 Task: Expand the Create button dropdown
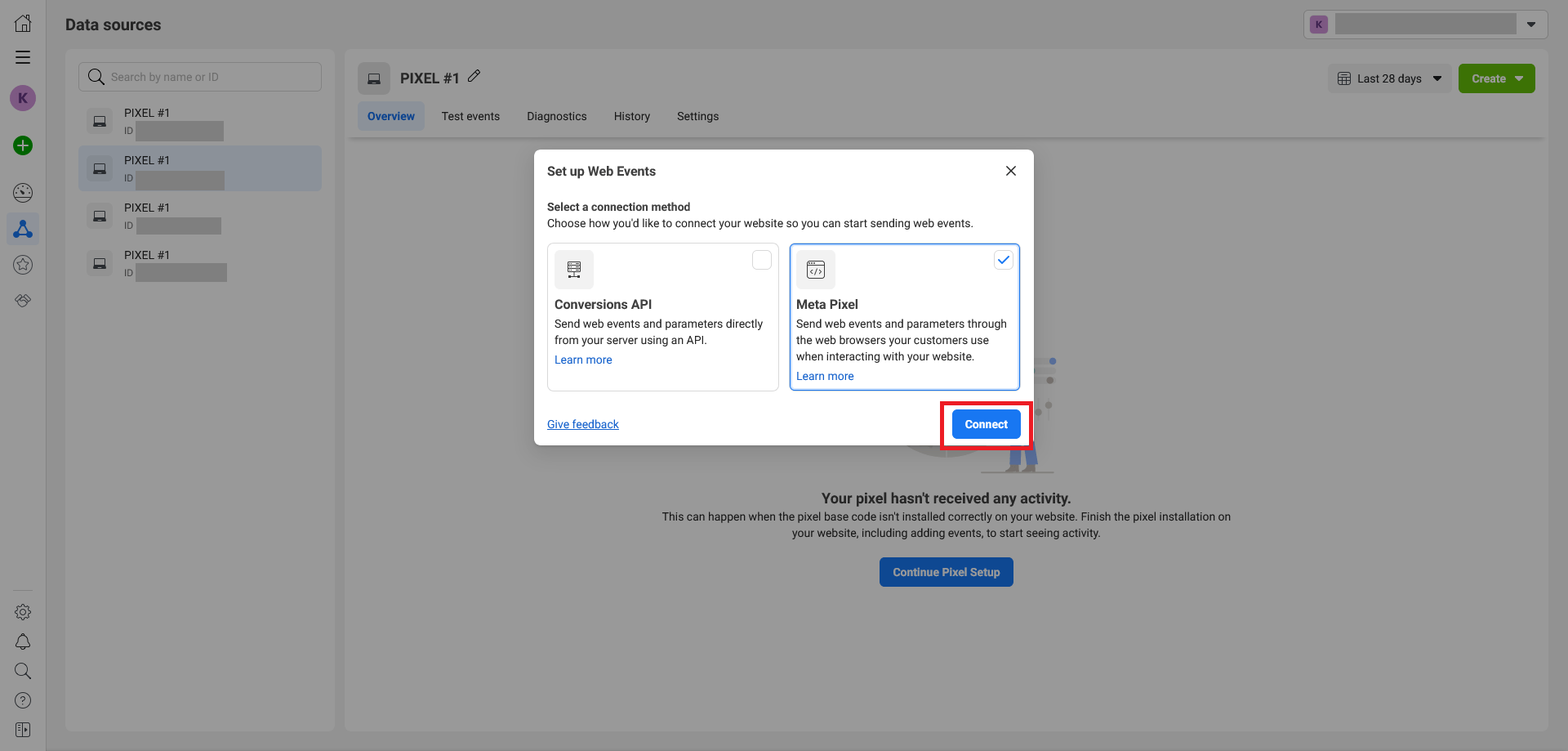click(1517, 78)
